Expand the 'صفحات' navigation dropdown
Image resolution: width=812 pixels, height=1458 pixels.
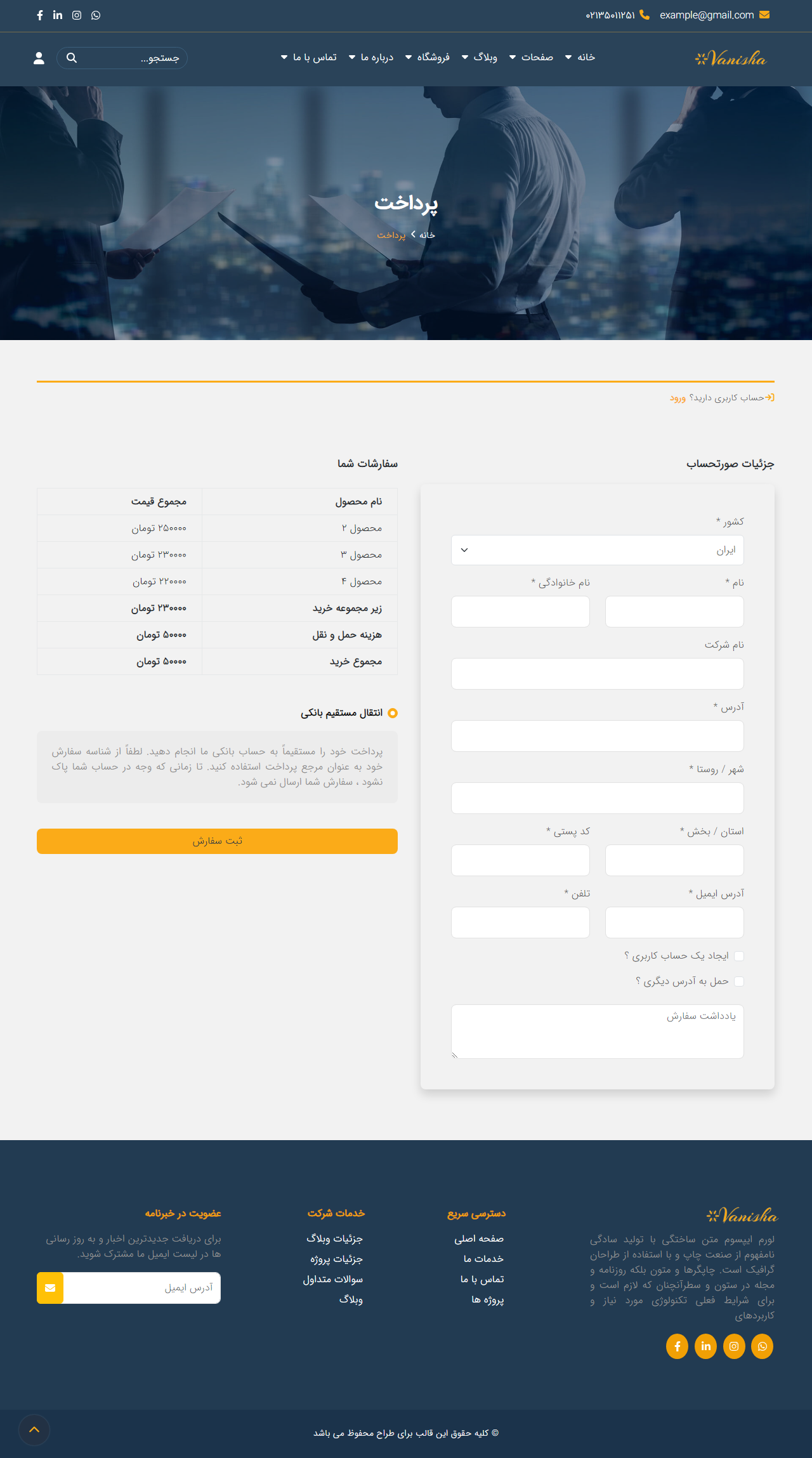(x=532, y=58)
